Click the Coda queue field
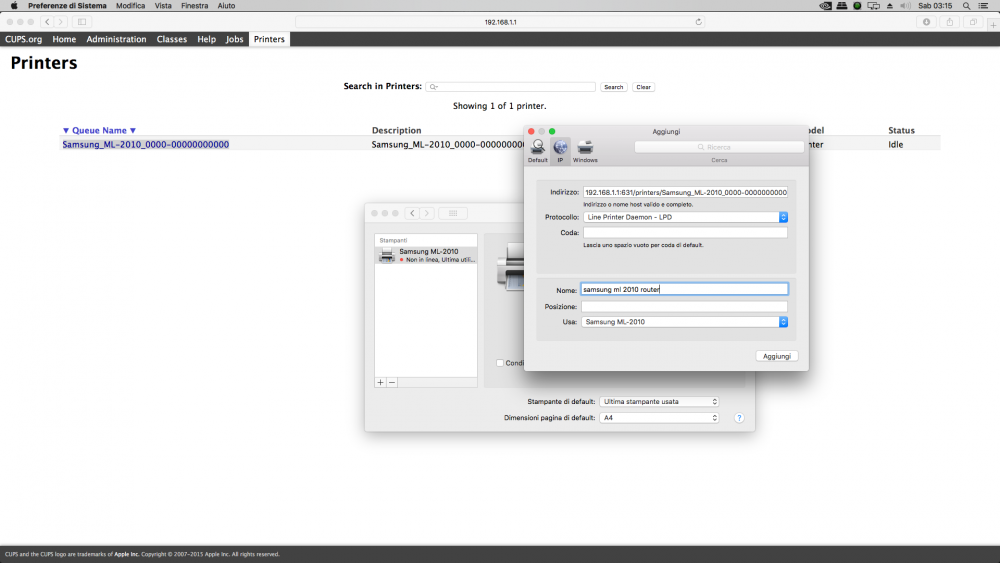Image resolution: width=1000 pixels, height=563 pixels. (x=685, y=233)
